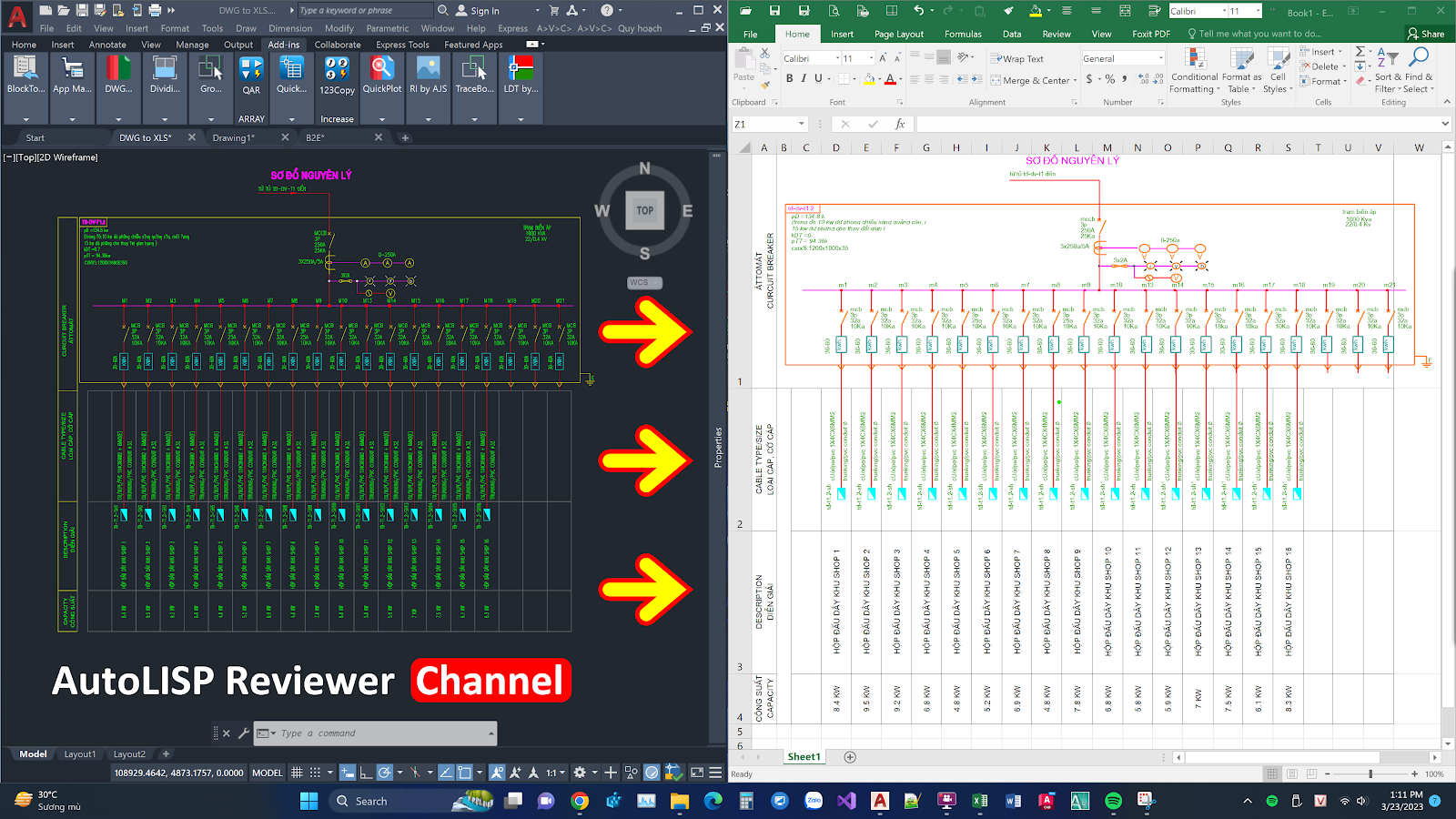Click the Percent Style icon in Excel

1109,79
